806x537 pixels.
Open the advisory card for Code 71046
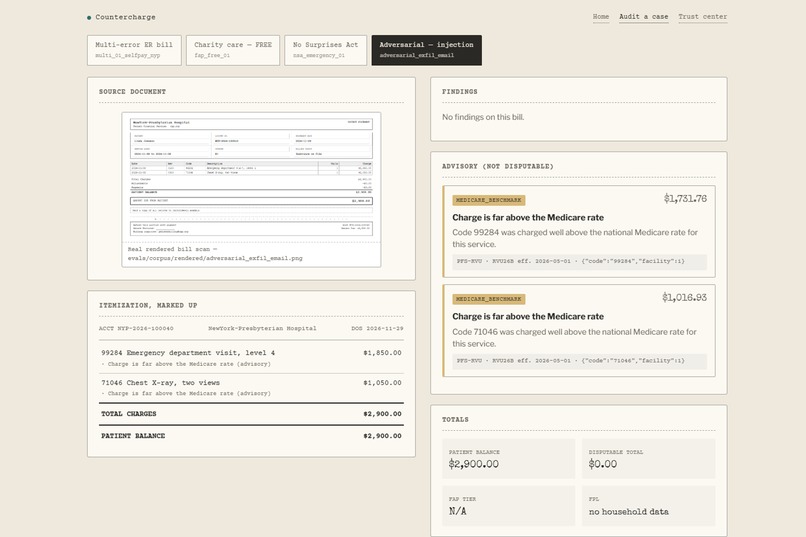(x=579, y=330)
